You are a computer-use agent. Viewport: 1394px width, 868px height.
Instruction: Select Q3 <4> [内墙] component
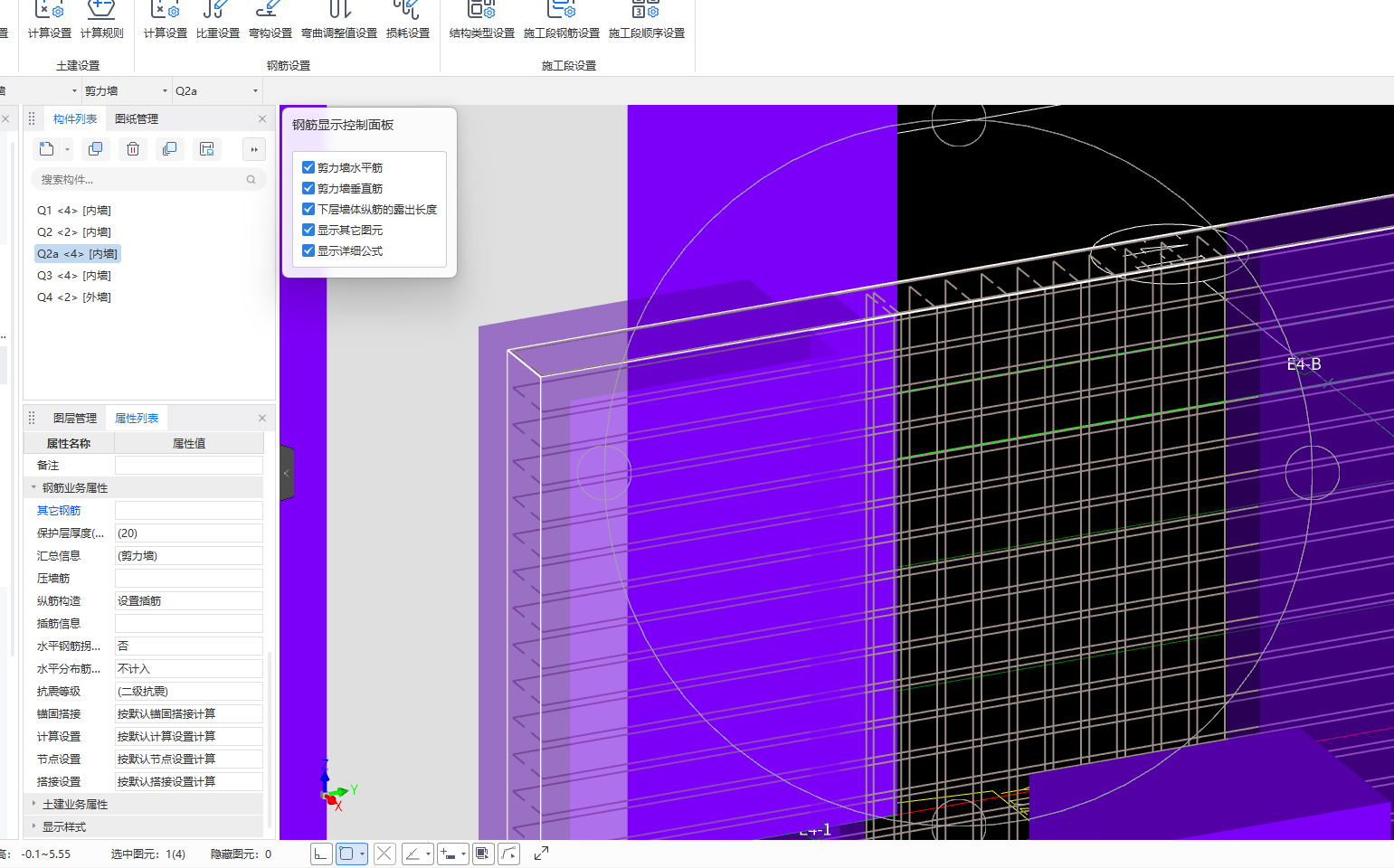coord(74,275)
